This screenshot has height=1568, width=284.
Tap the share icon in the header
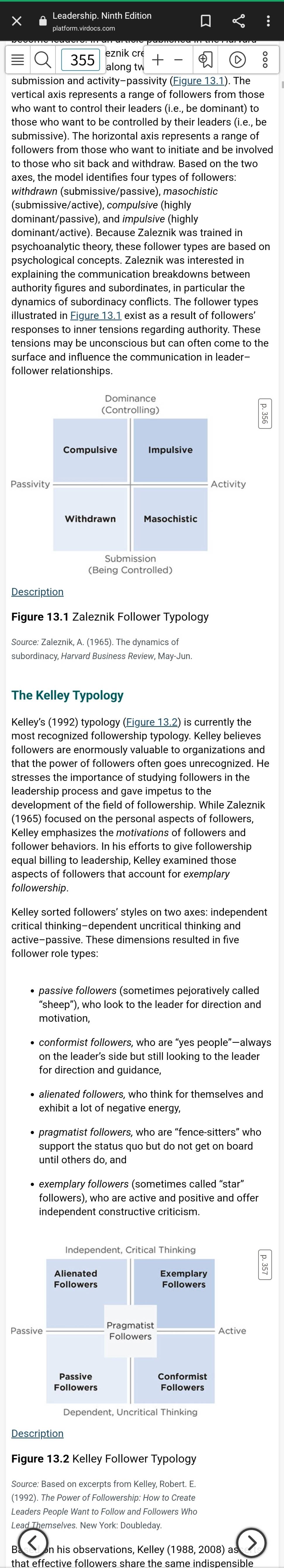point(238,21)
